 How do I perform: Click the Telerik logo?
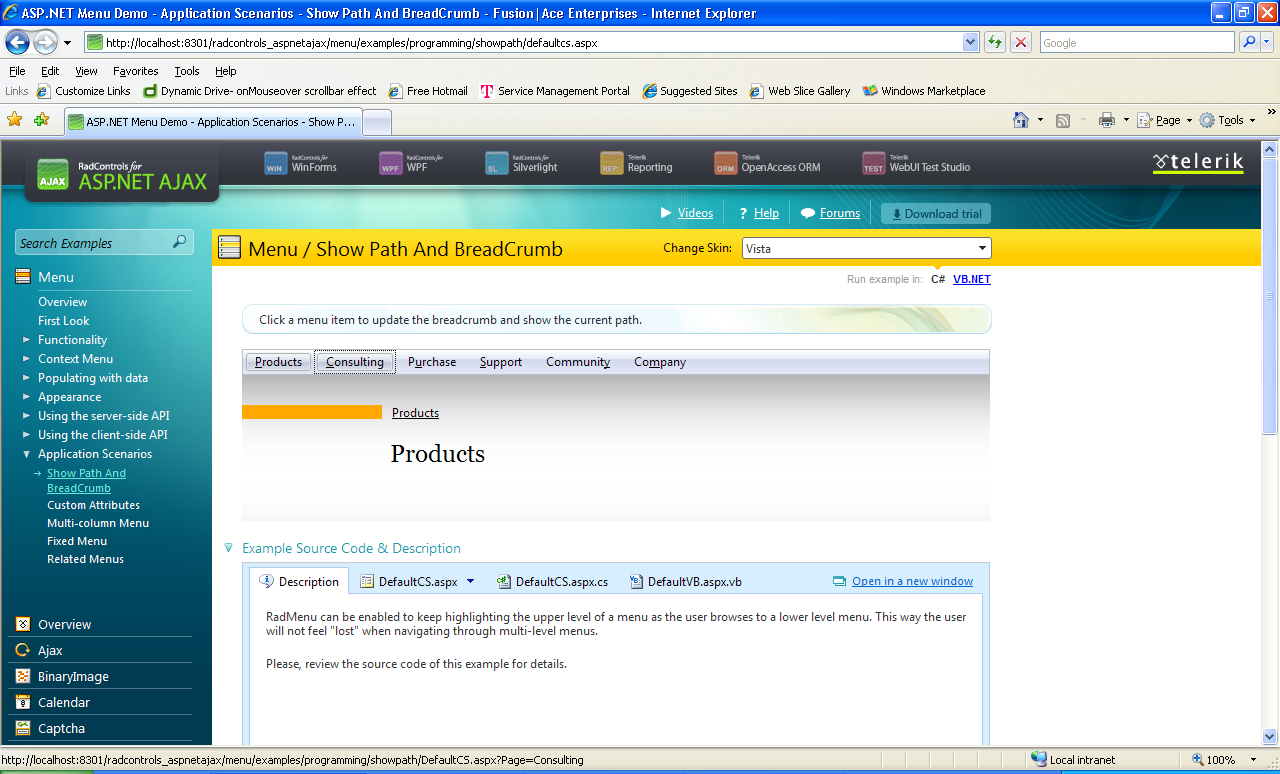[1198, 162]
